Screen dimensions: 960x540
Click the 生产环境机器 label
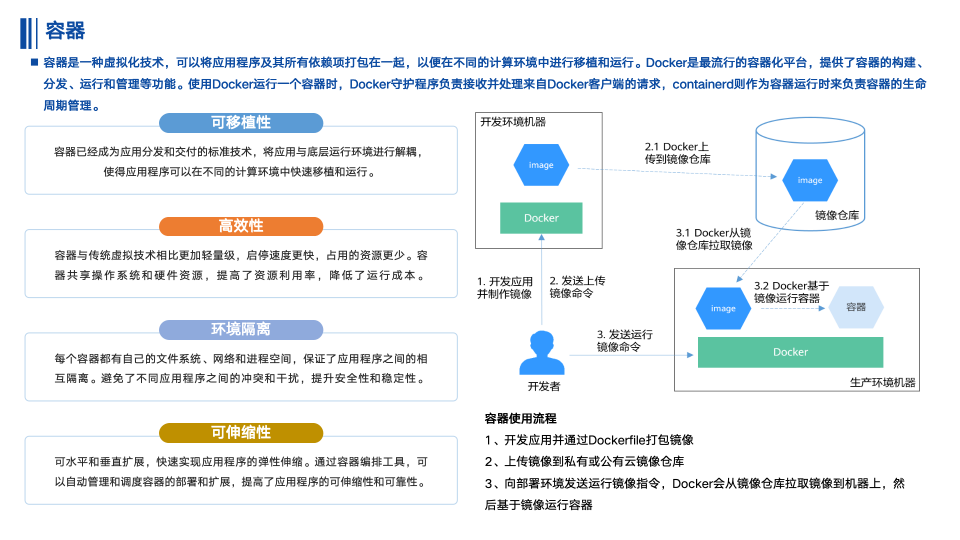pos(882,382)
